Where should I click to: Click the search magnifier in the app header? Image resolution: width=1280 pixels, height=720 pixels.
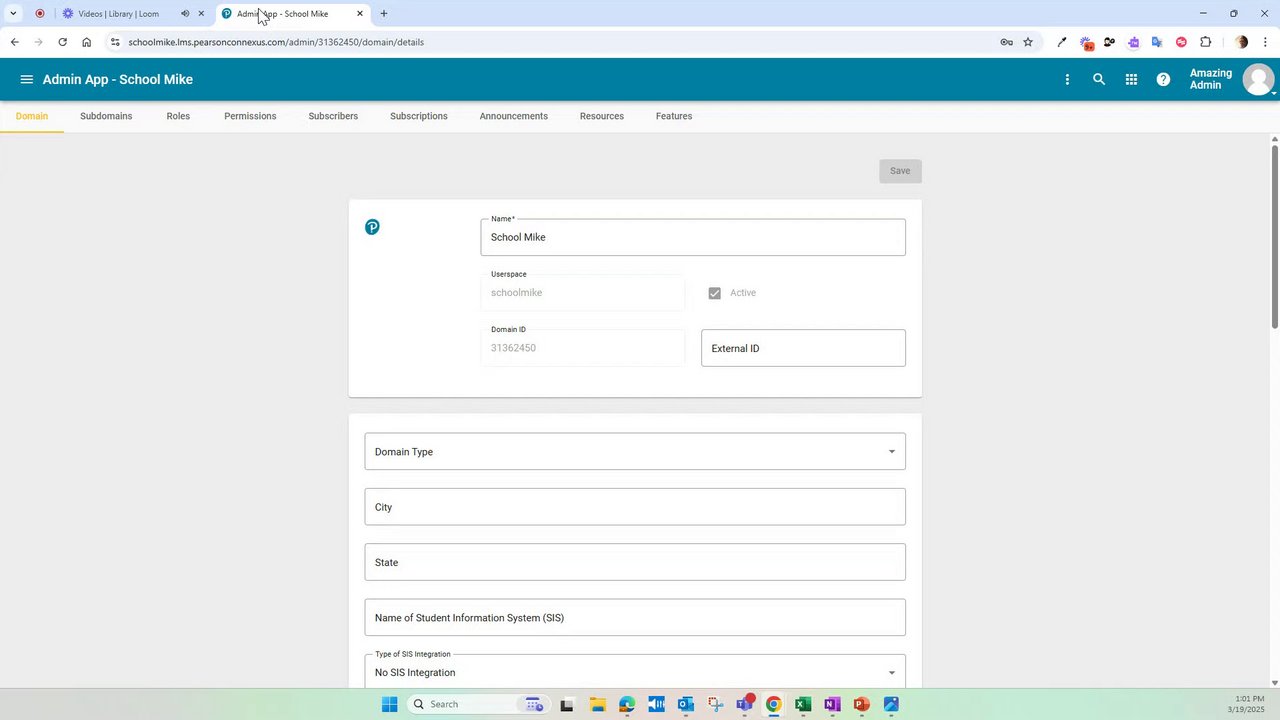click(x=1099, y=79)
